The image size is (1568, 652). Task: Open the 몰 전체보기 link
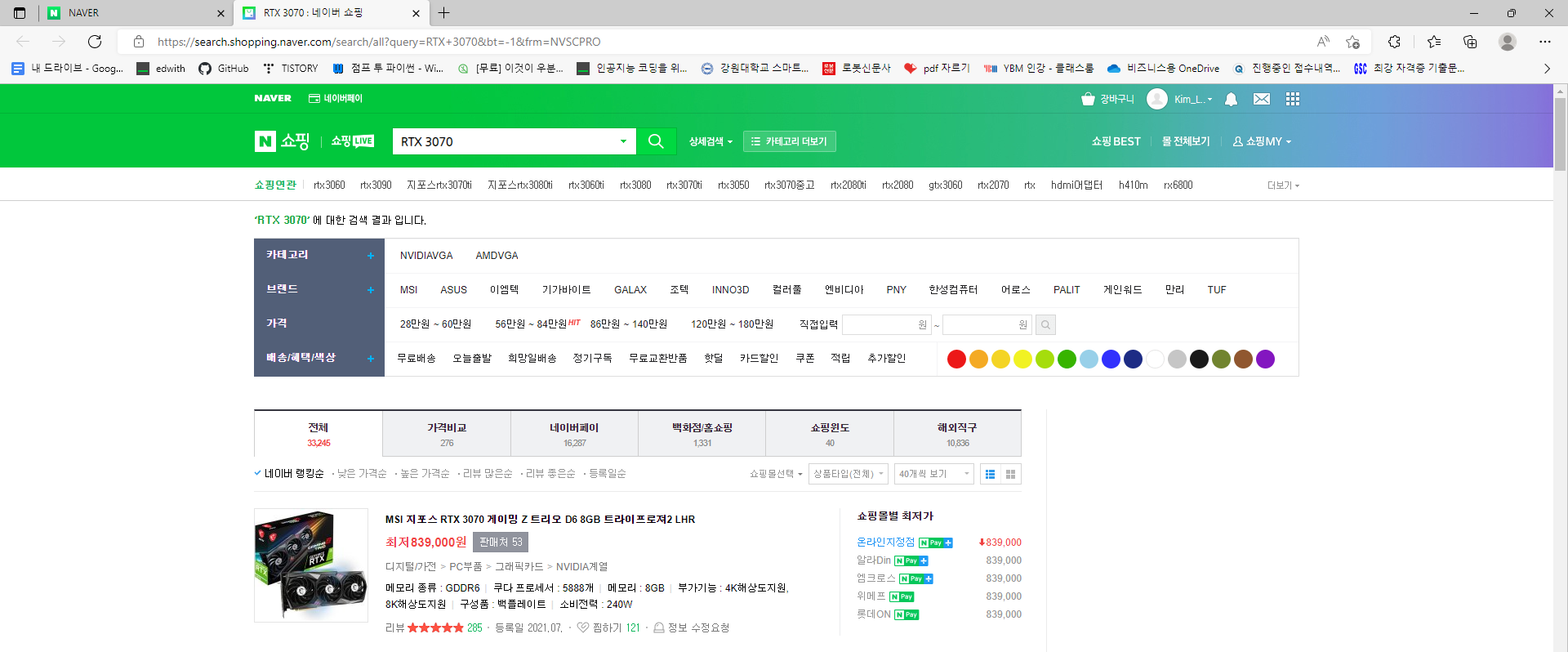[1186, 141]
